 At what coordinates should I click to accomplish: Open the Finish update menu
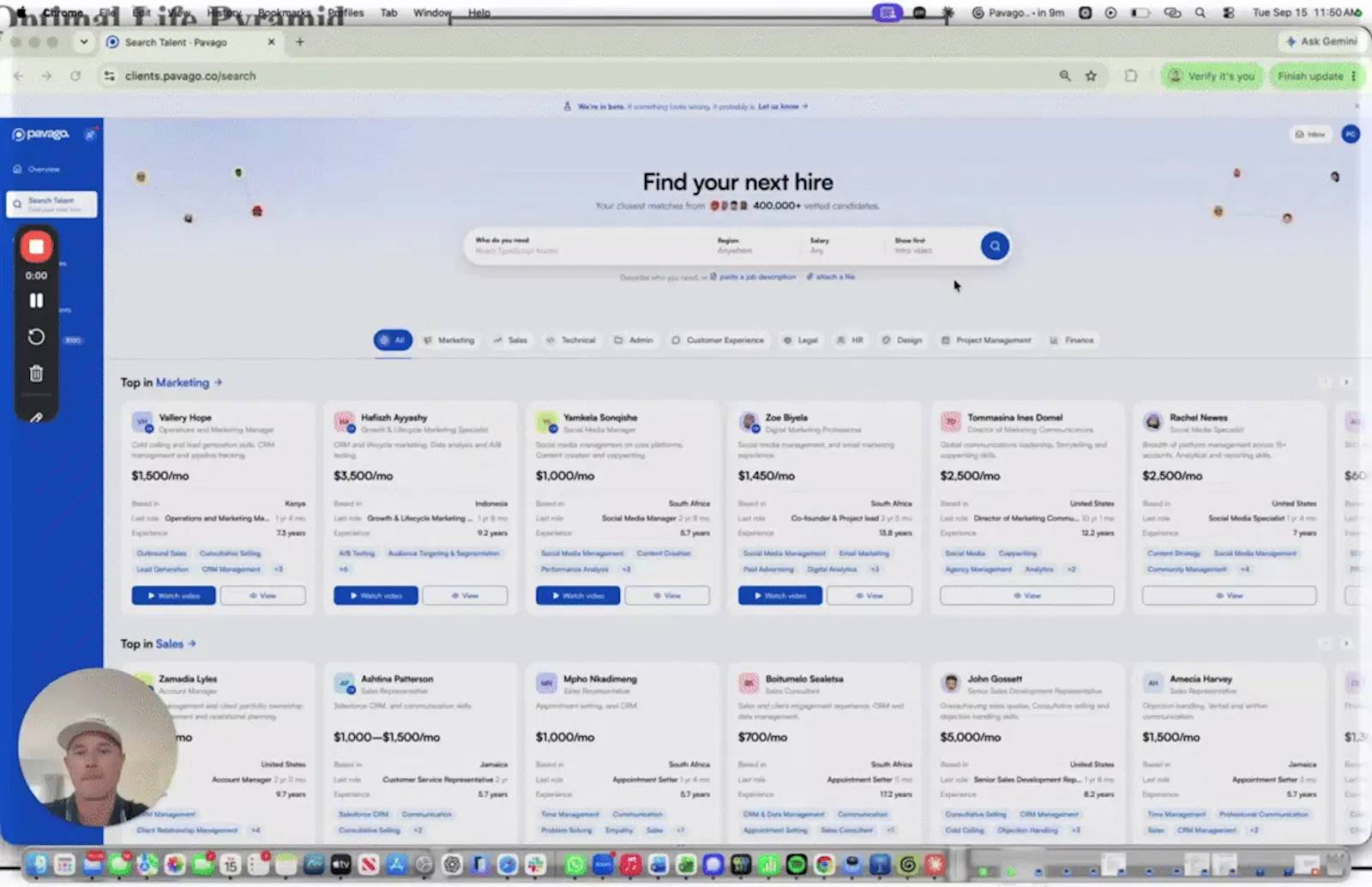(1316, 76)
